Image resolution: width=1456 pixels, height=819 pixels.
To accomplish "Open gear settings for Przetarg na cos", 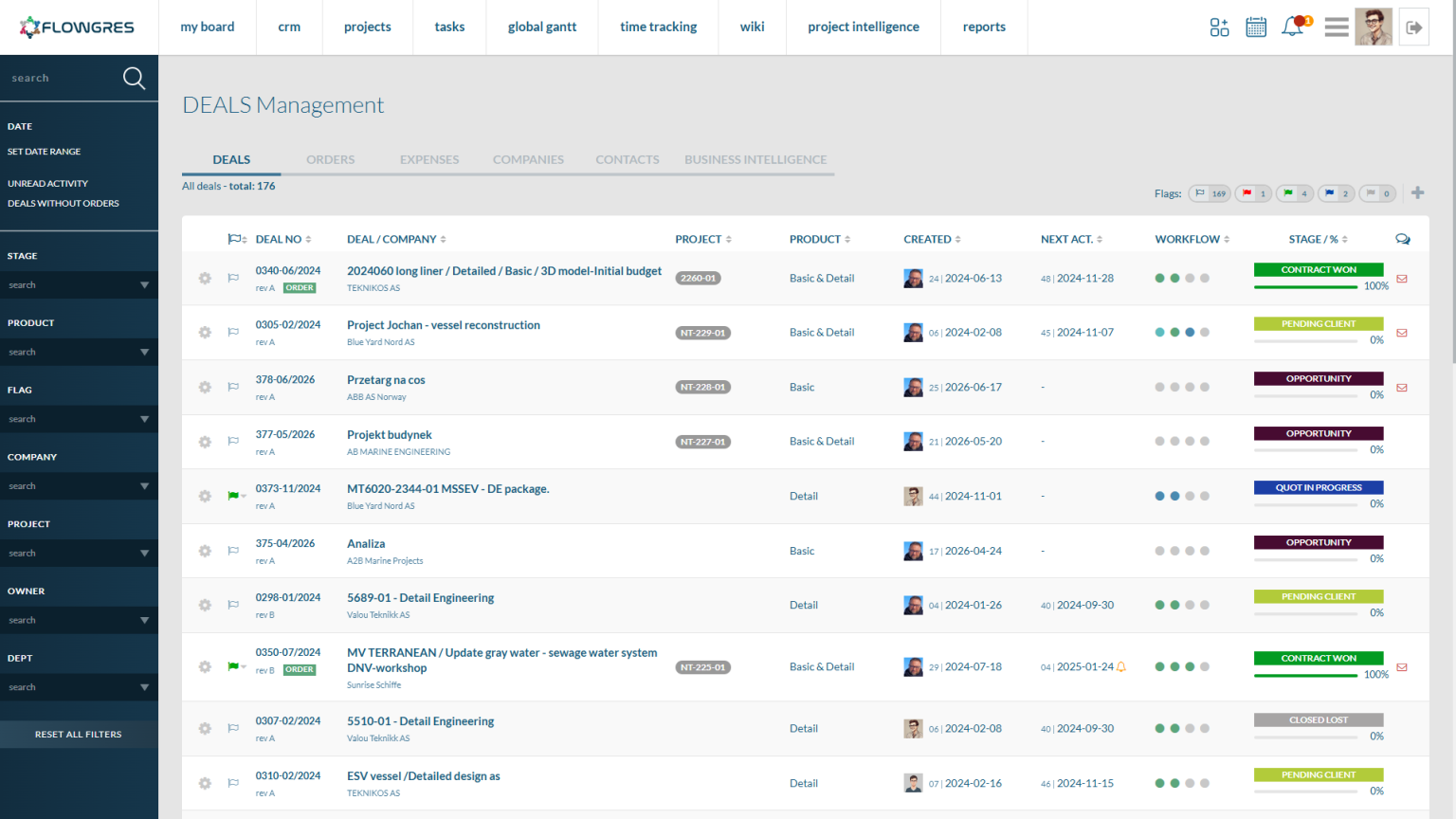I will point(205,387).
